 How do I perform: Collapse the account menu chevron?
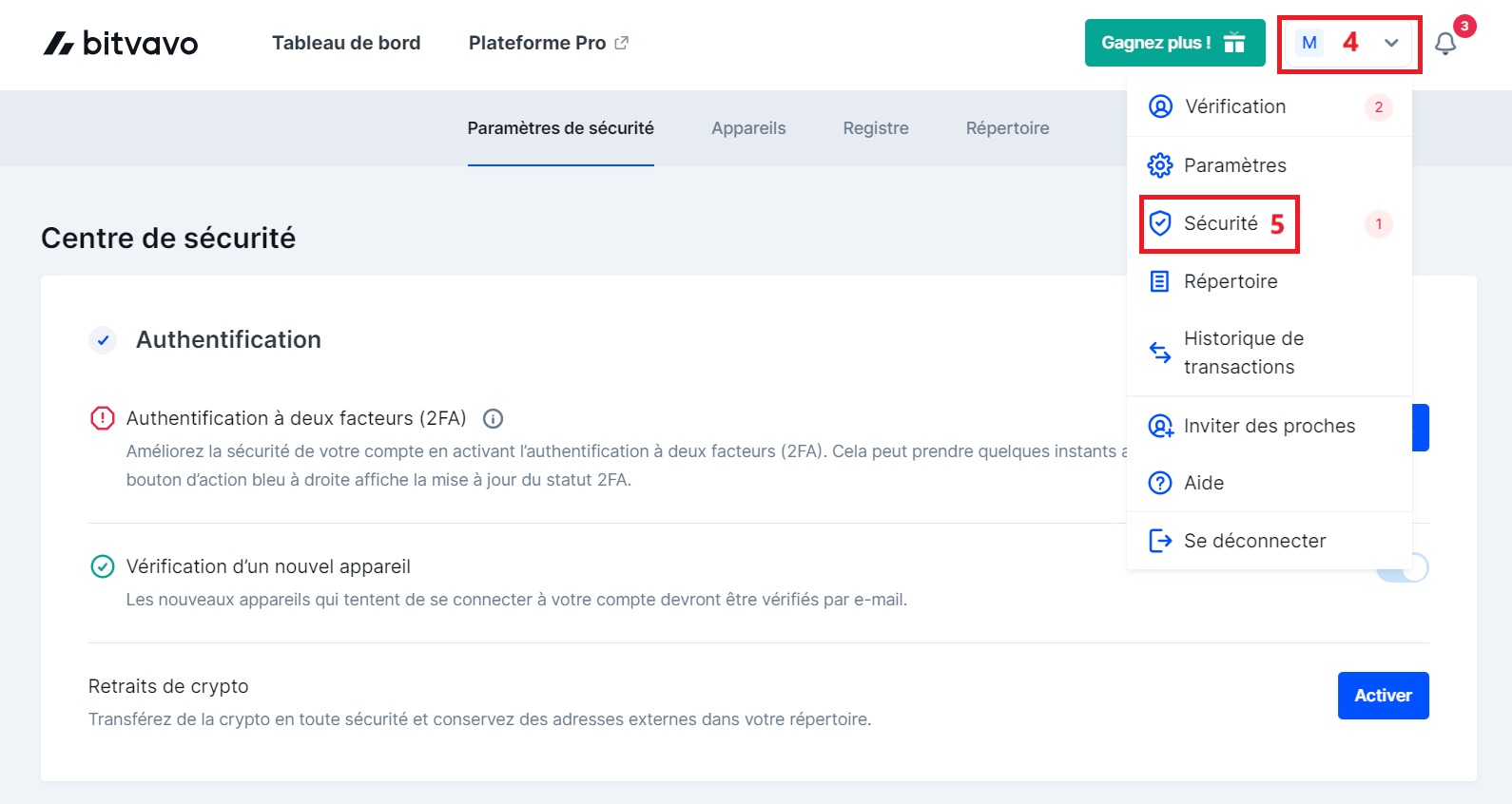[x=1392, y=43]
